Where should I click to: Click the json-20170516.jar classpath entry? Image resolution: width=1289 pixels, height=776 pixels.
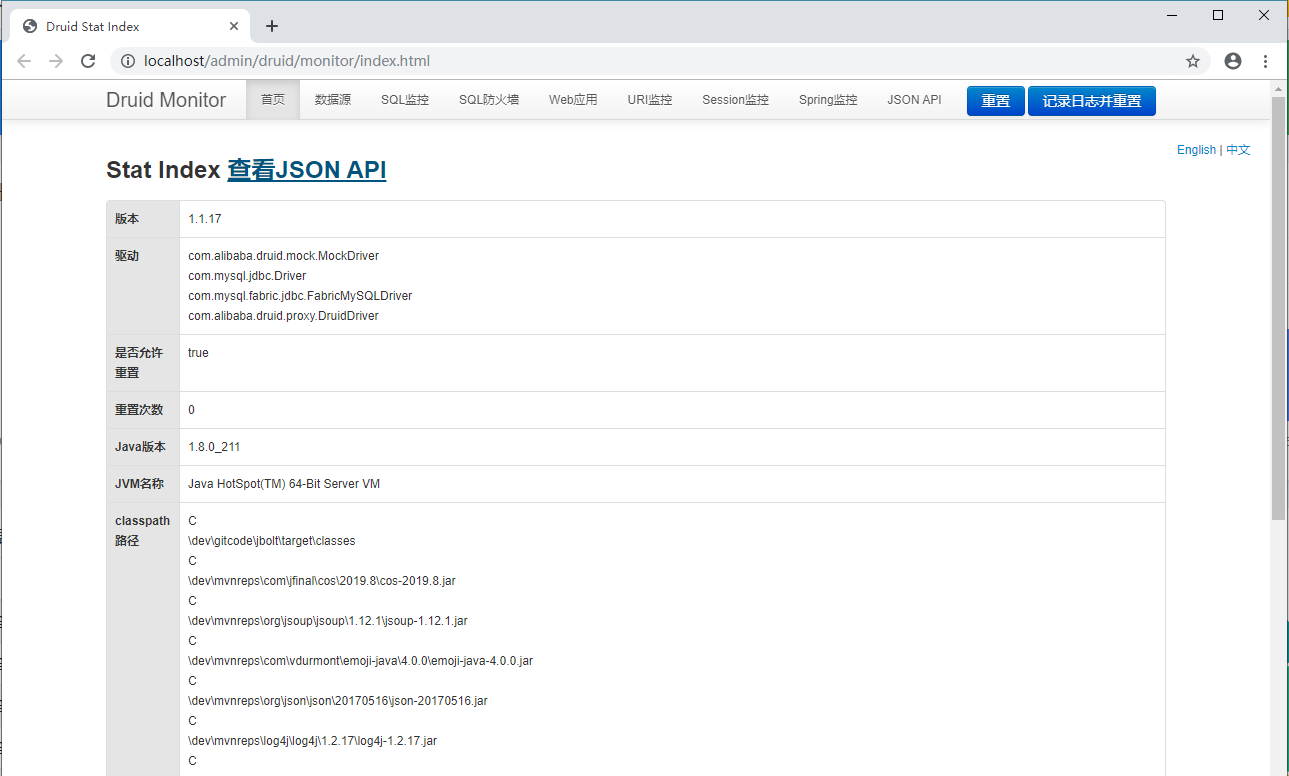coord(338,701)
